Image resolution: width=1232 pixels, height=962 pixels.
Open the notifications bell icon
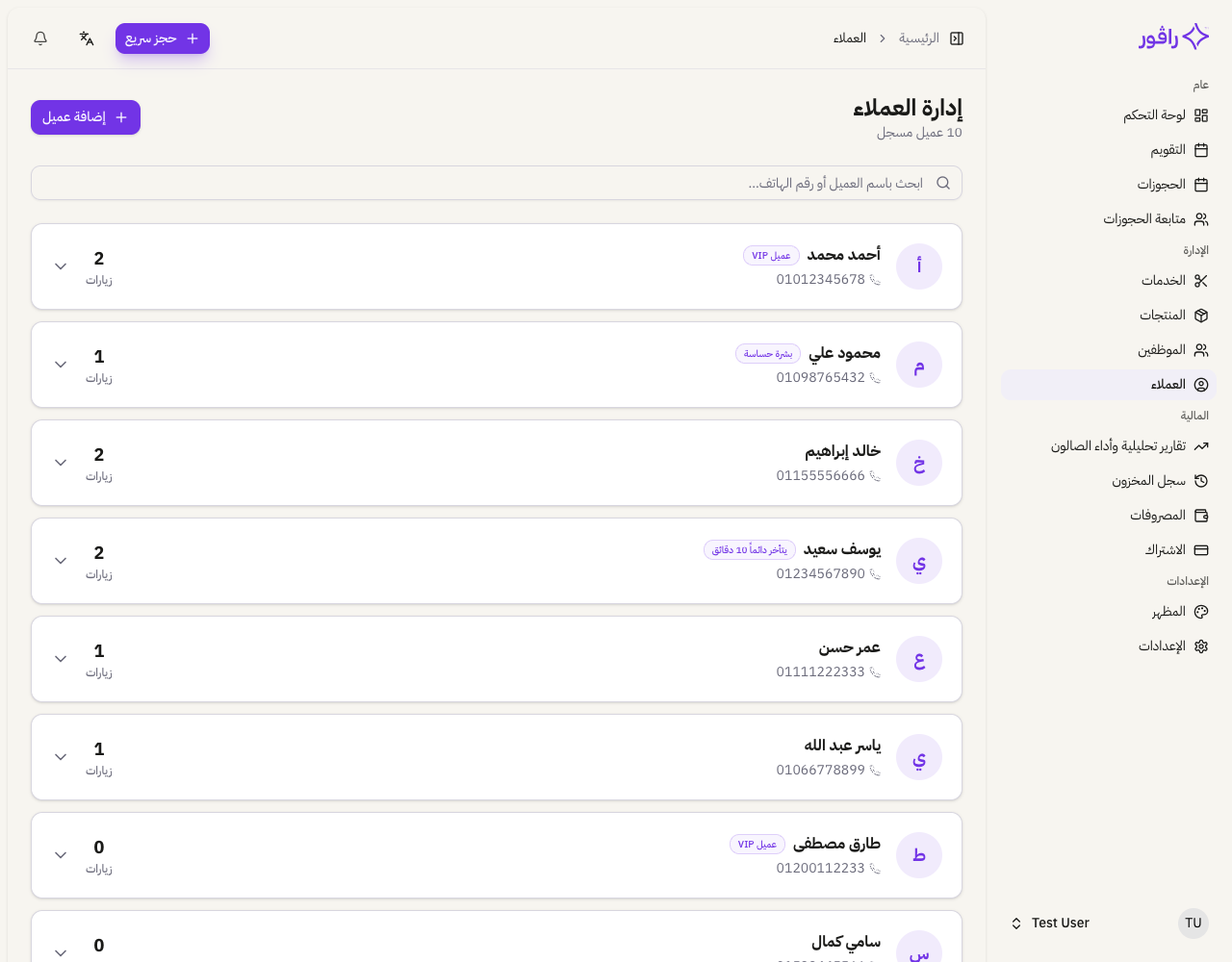coord(40,38)
